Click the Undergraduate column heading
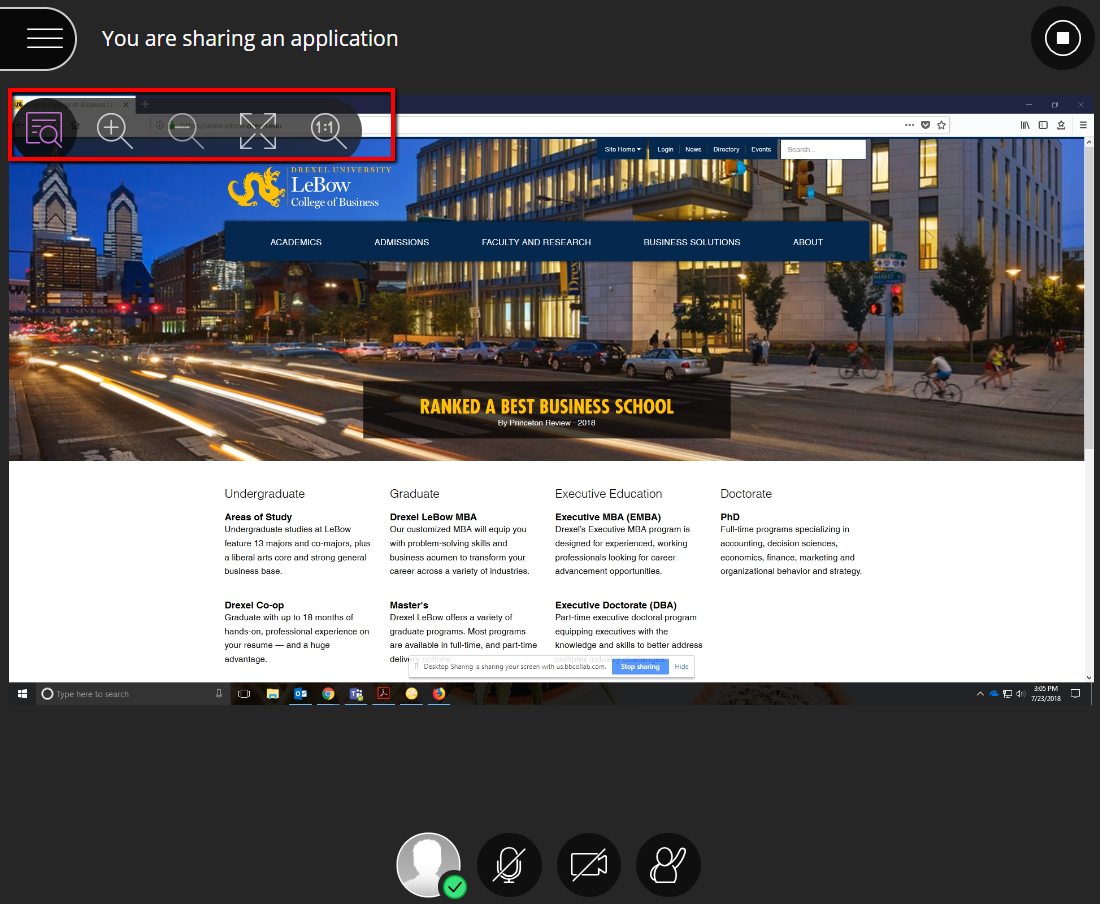This screenshot has width=1100, height=904. point(264,494)
